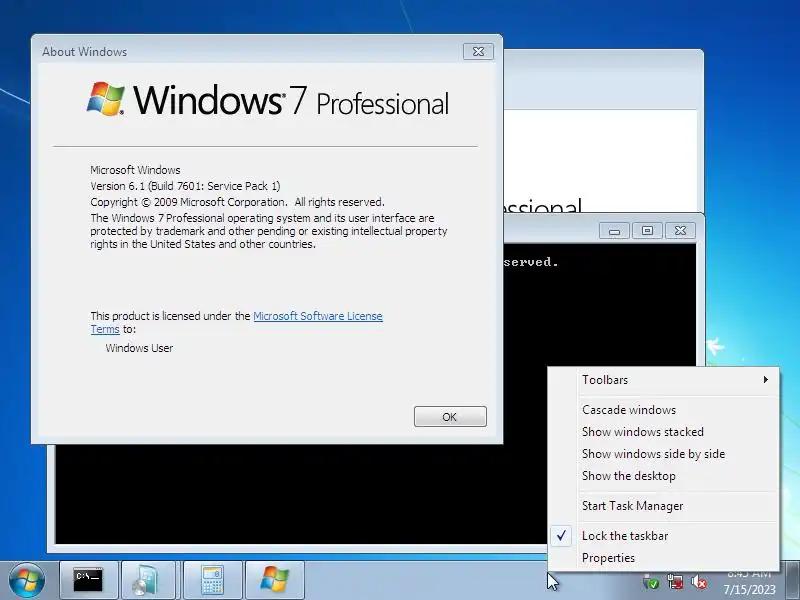The image size is (800, 600).
Task: Click the volume muted tray icon
Action: [x=698, y=582]
